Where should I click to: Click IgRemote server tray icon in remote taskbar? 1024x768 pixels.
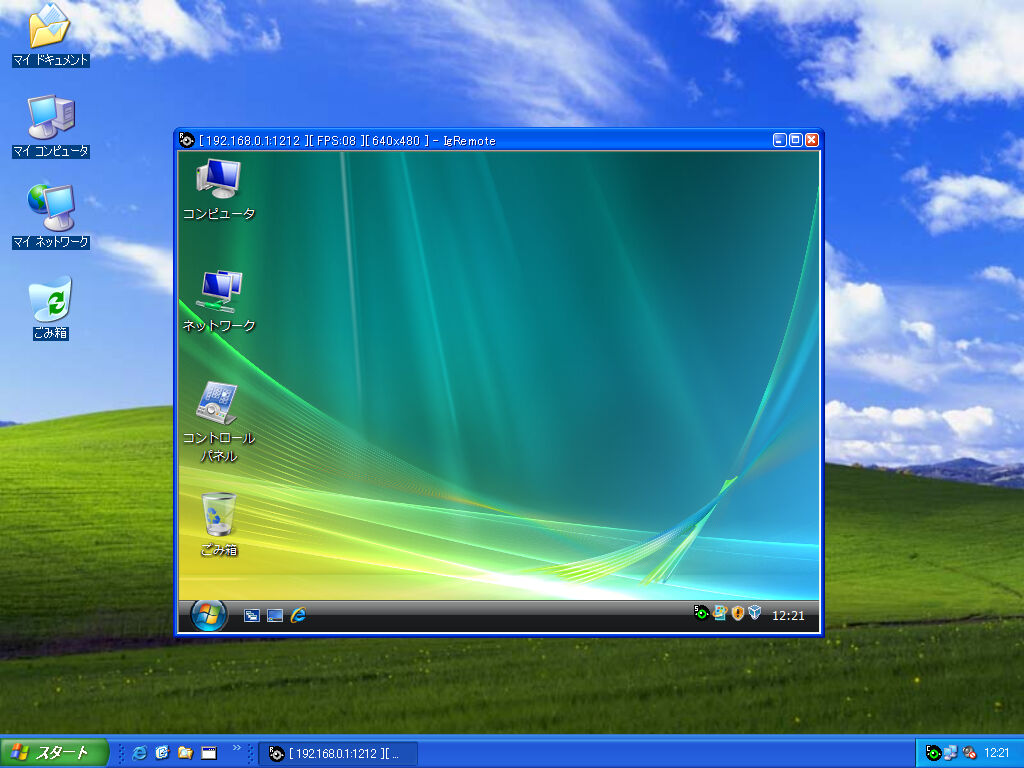[701, 613]
